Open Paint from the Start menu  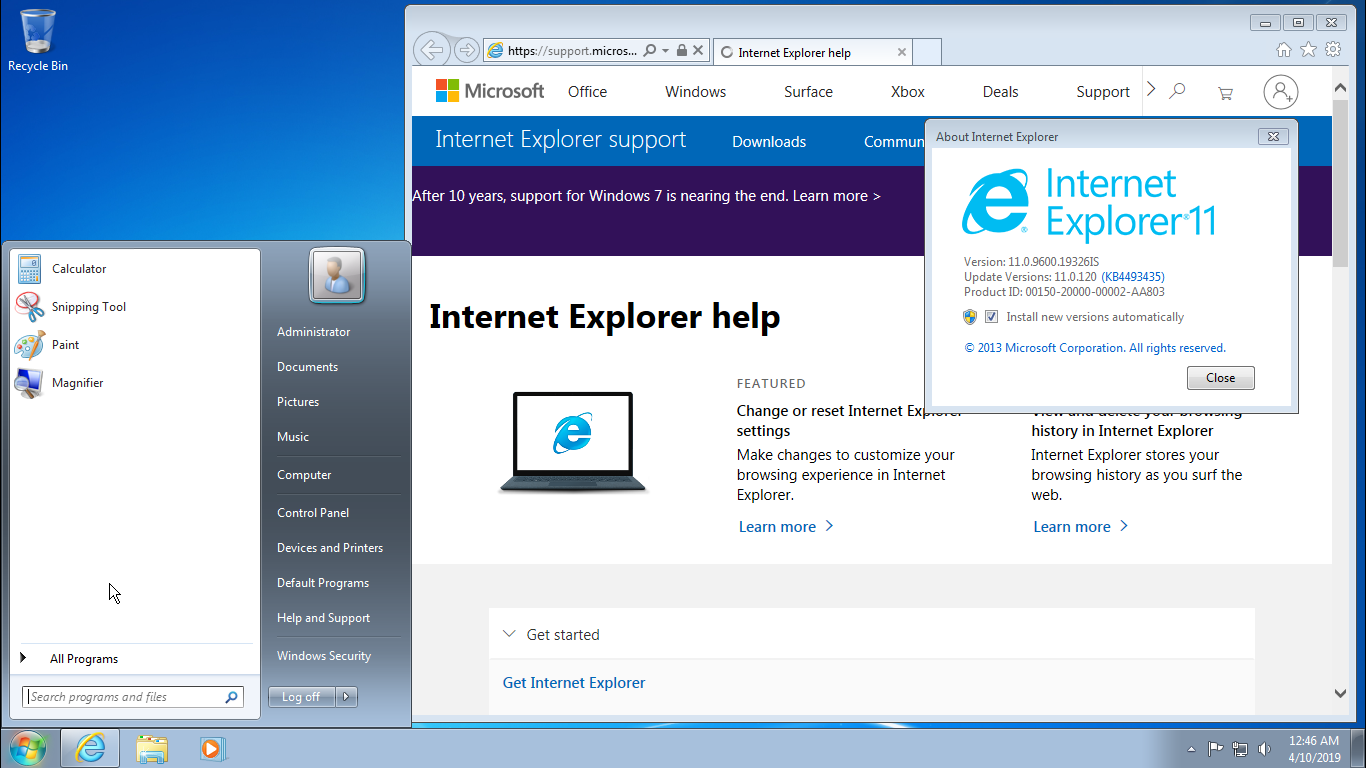(66, 345)
